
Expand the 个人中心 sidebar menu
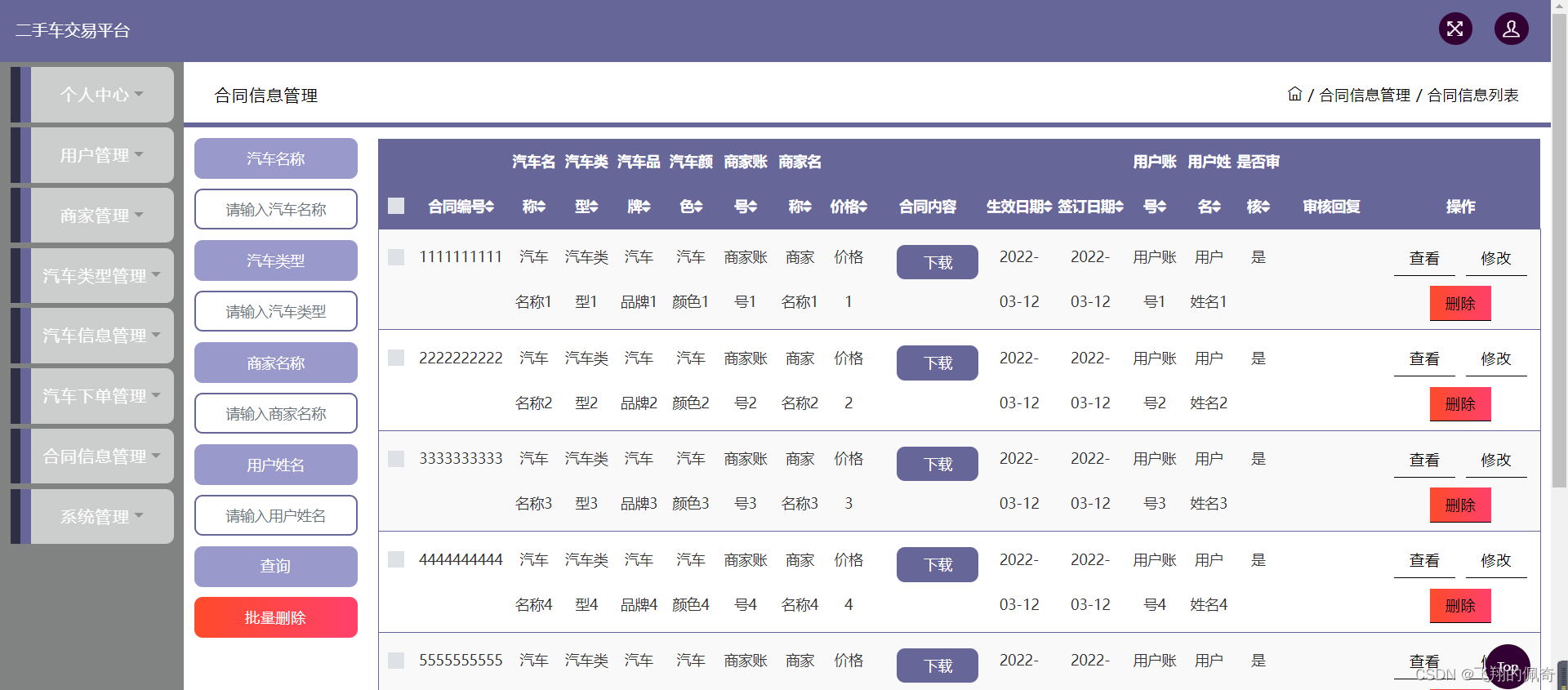(x=101, y=95)
